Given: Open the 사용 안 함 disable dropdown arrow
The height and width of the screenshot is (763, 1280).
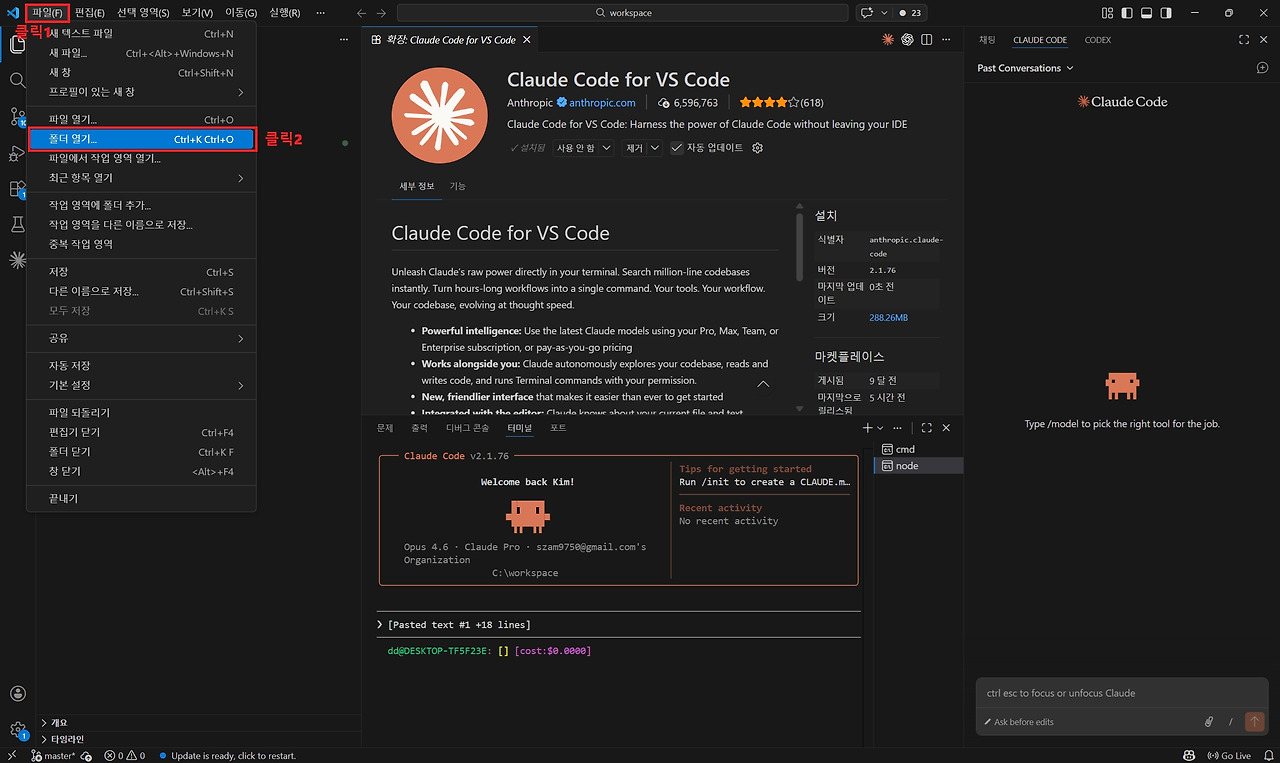Looking at the screenshot, I should (x=605, y=148).
